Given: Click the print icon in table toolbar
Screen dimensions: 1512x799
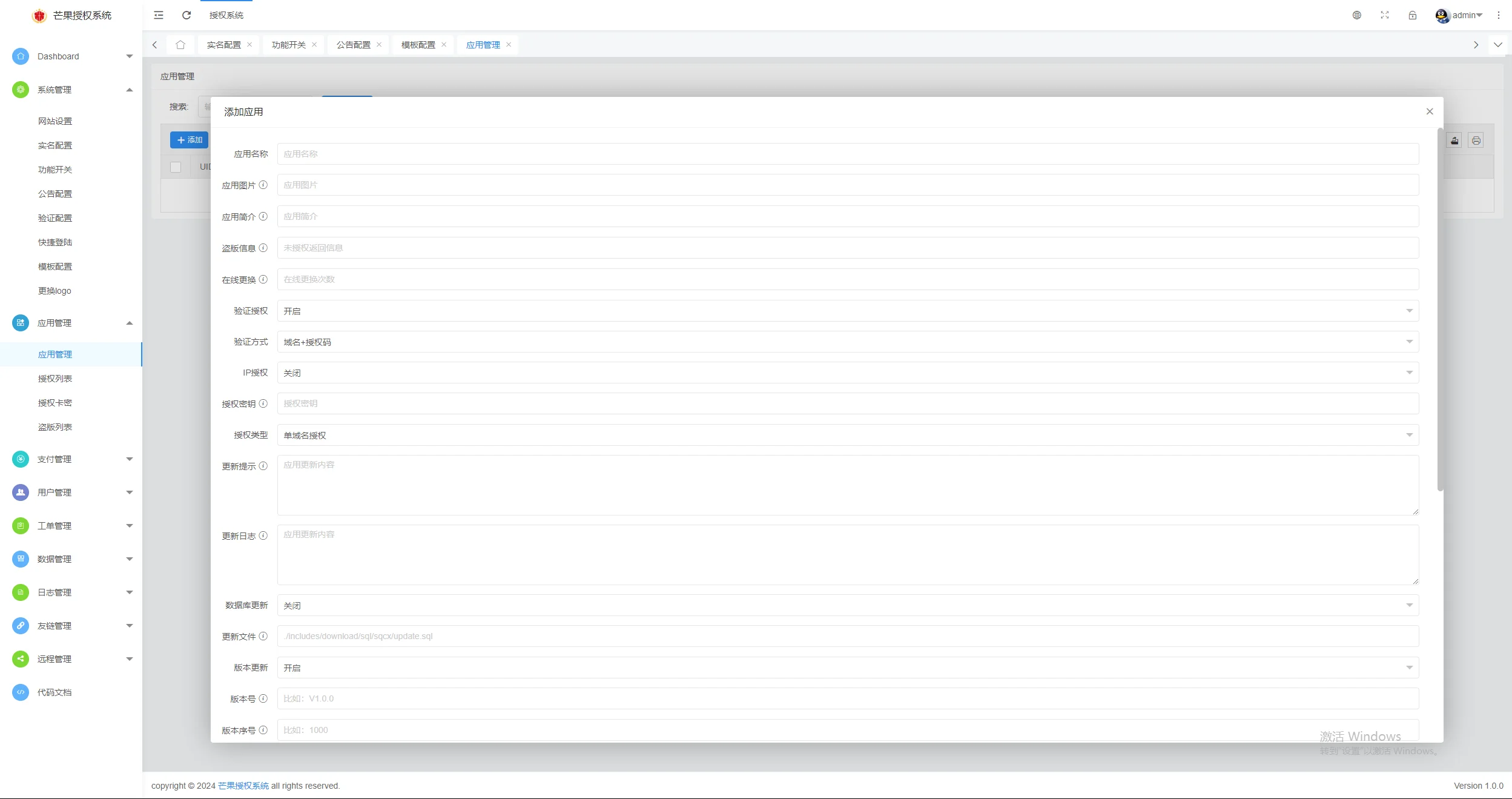Looking at the screenshot, I should pyautogui.click(x=1476, y=141).
